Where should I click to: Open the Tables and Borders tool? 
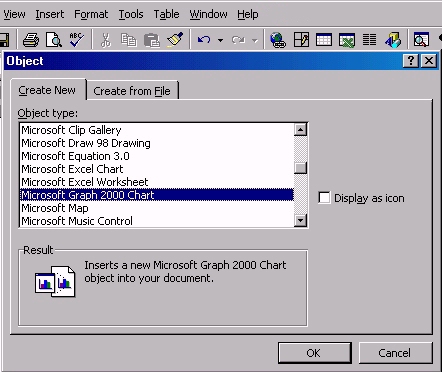(301, 40)
